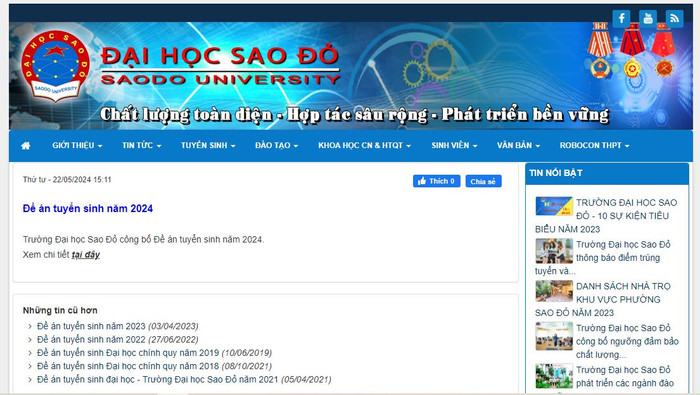
Task: Expand the ĐÀO TẠO menu
Action: [276, 146]
